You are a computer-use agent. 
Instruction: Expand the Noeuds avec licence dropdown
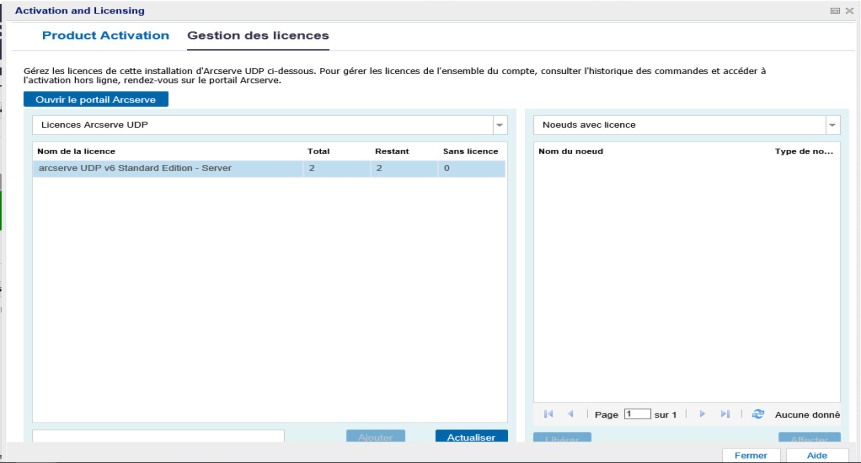coord(832,125)
